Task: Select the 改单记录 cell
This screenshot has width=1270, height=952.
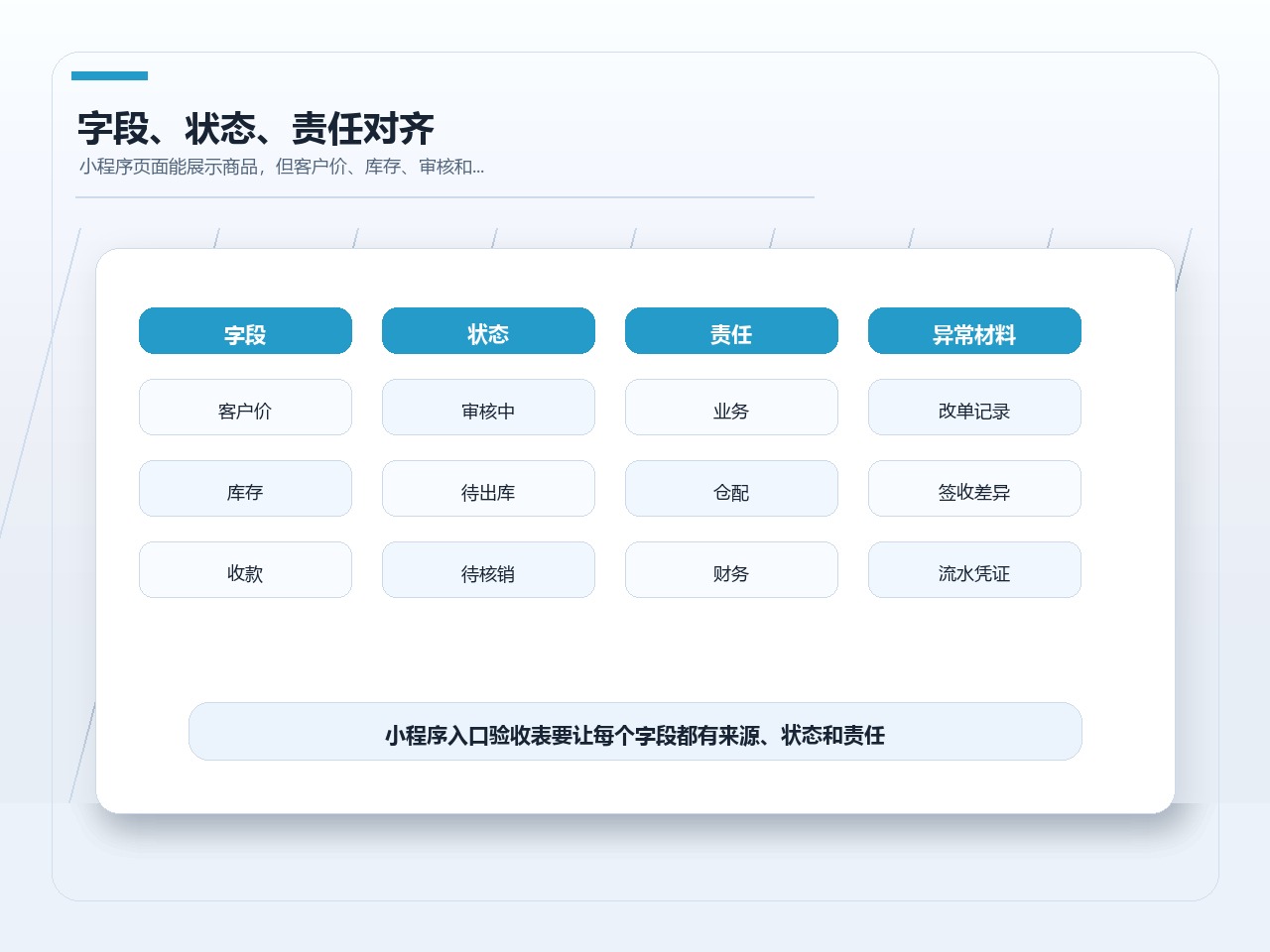Action: click(x=974, y=408)
